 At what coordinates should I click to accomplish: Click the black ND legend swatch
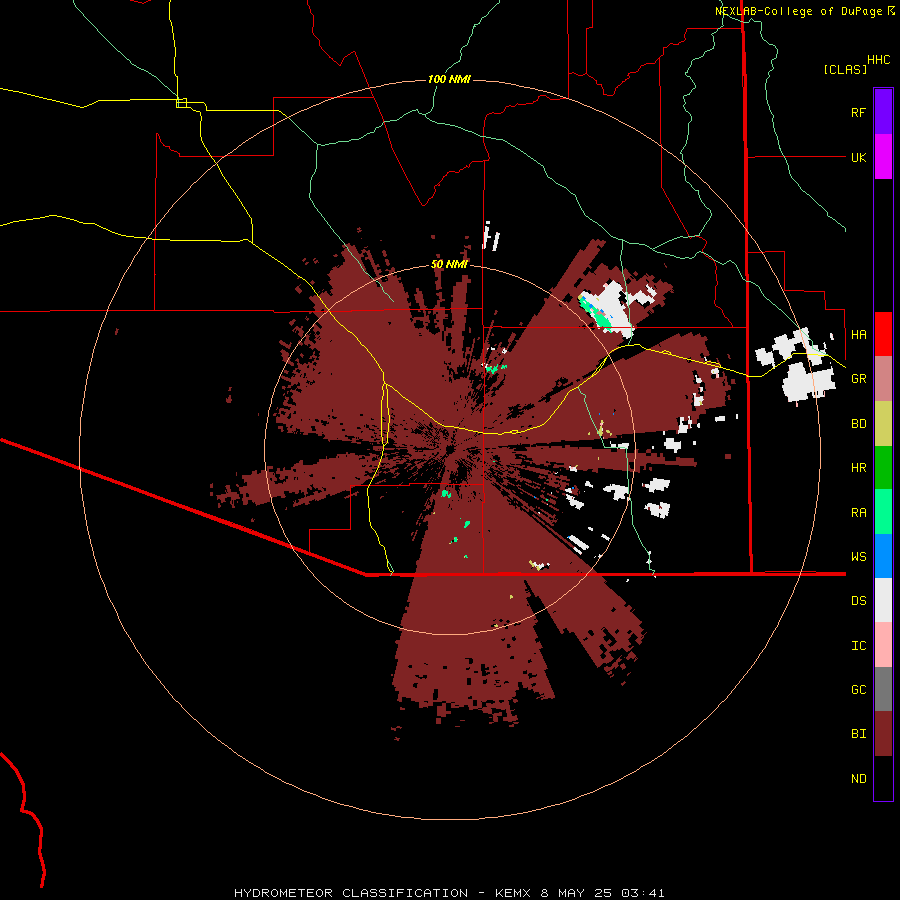pos(883,778)
